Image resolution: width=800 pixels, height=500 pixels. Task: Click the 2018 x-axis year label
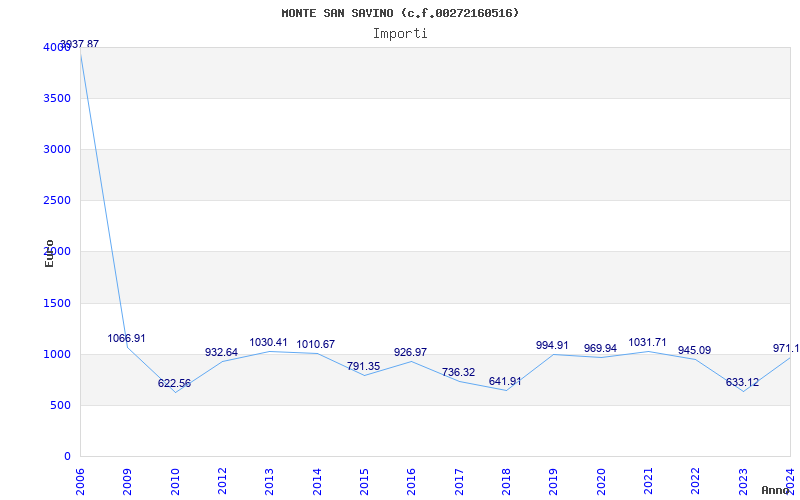pos(506,482)
